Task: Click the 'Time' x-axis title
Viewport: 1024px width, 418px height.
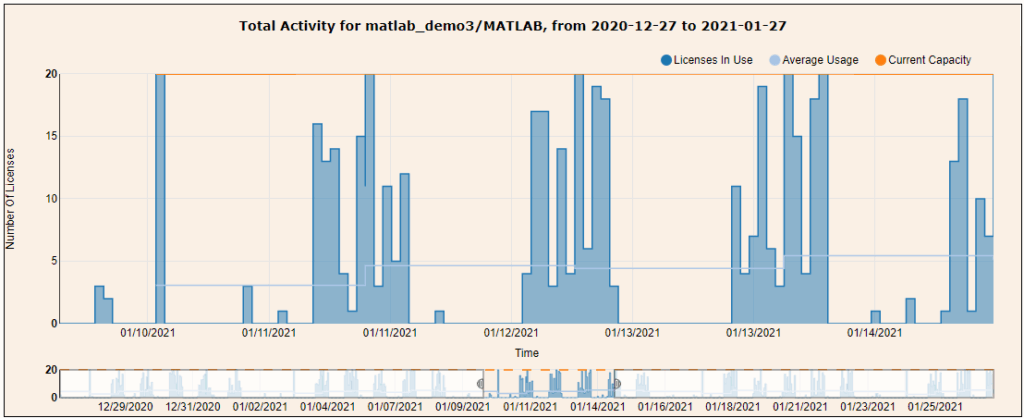Action: click(527, 352)
